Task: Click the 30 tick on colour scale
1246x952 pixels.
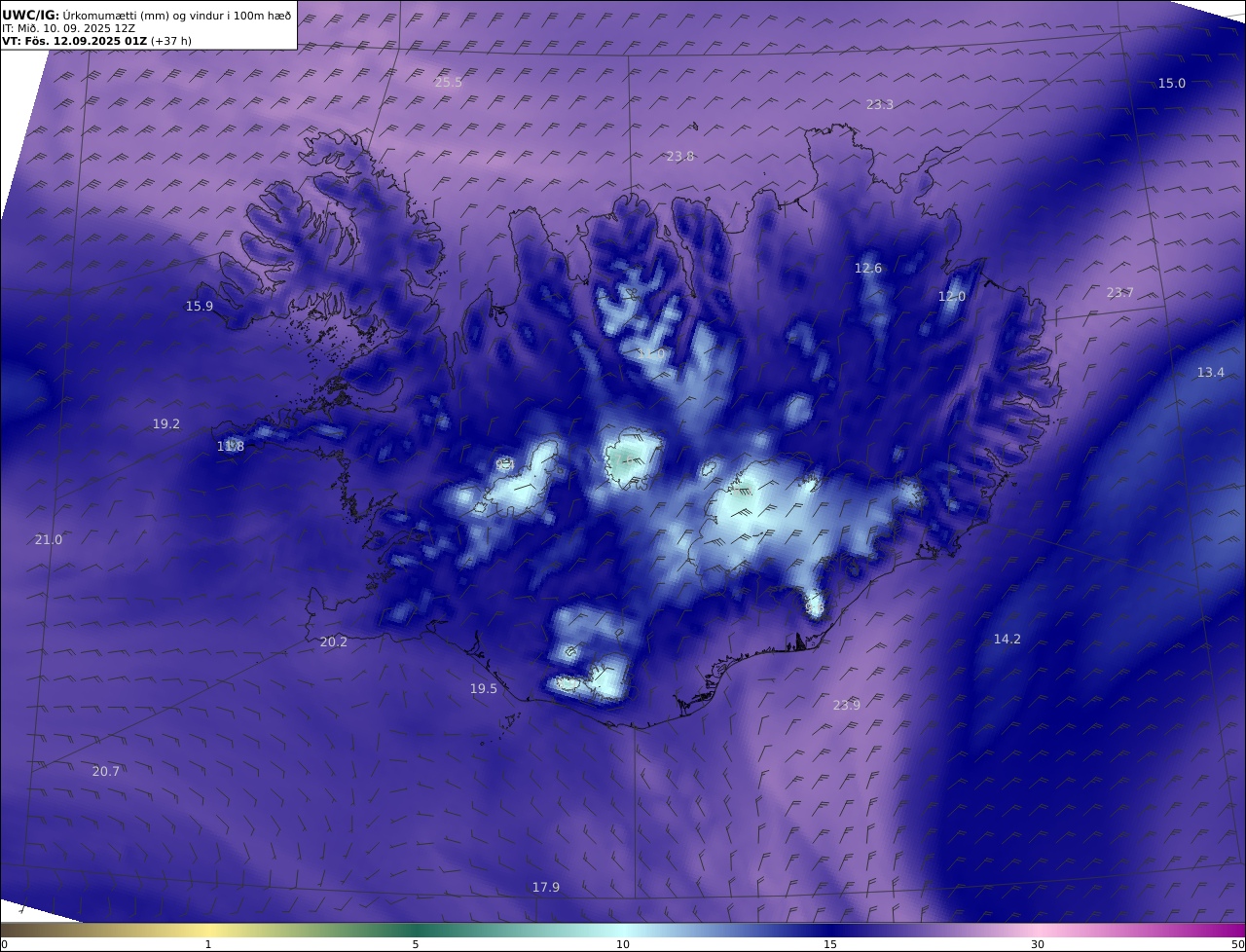Action: point(1038,944)
